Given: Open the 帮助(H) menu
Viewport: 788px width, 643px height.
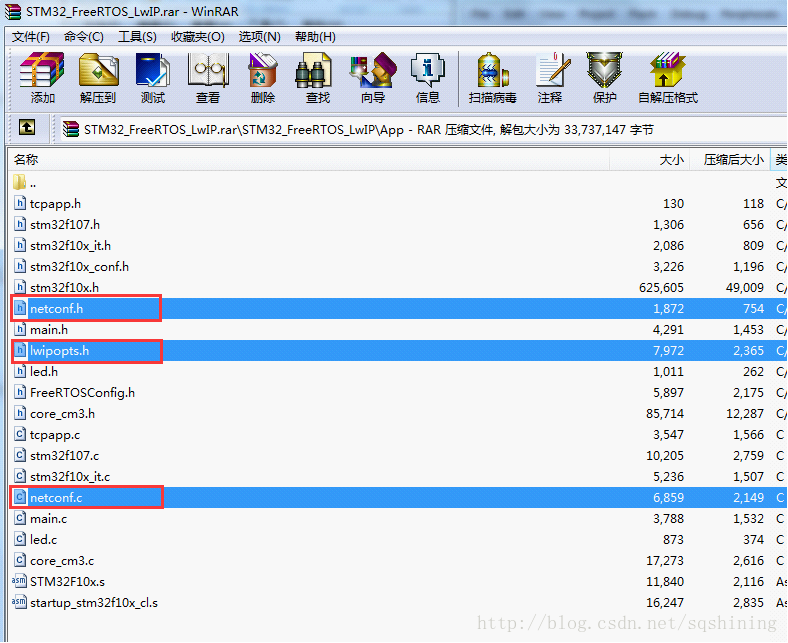Looking at the screenshot, I should (x=315, y=37).
